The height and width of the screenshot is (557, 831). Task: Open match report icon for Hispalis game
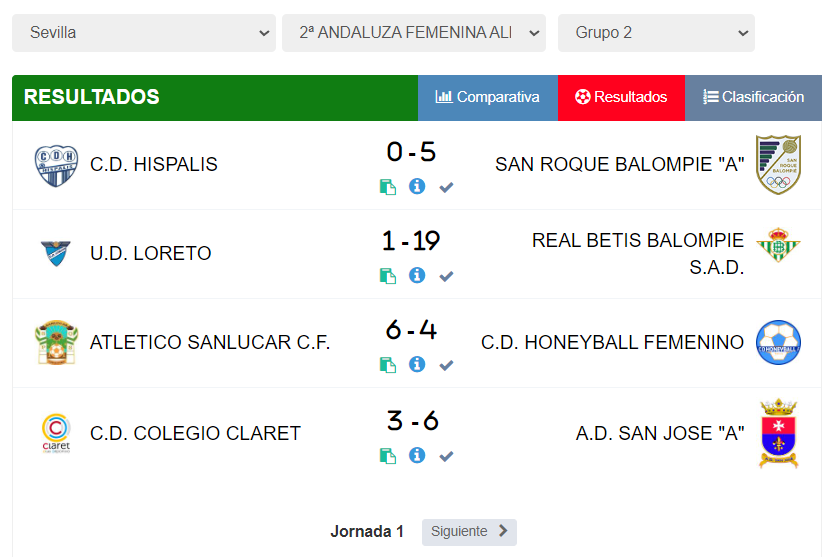pos(388,187)
